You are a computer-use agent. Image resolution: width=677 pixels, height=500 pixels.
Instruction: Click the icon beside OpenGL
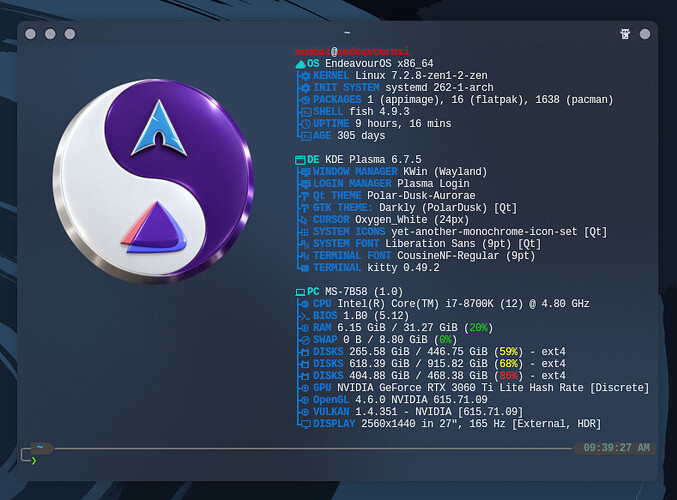(x=305, y=400)
